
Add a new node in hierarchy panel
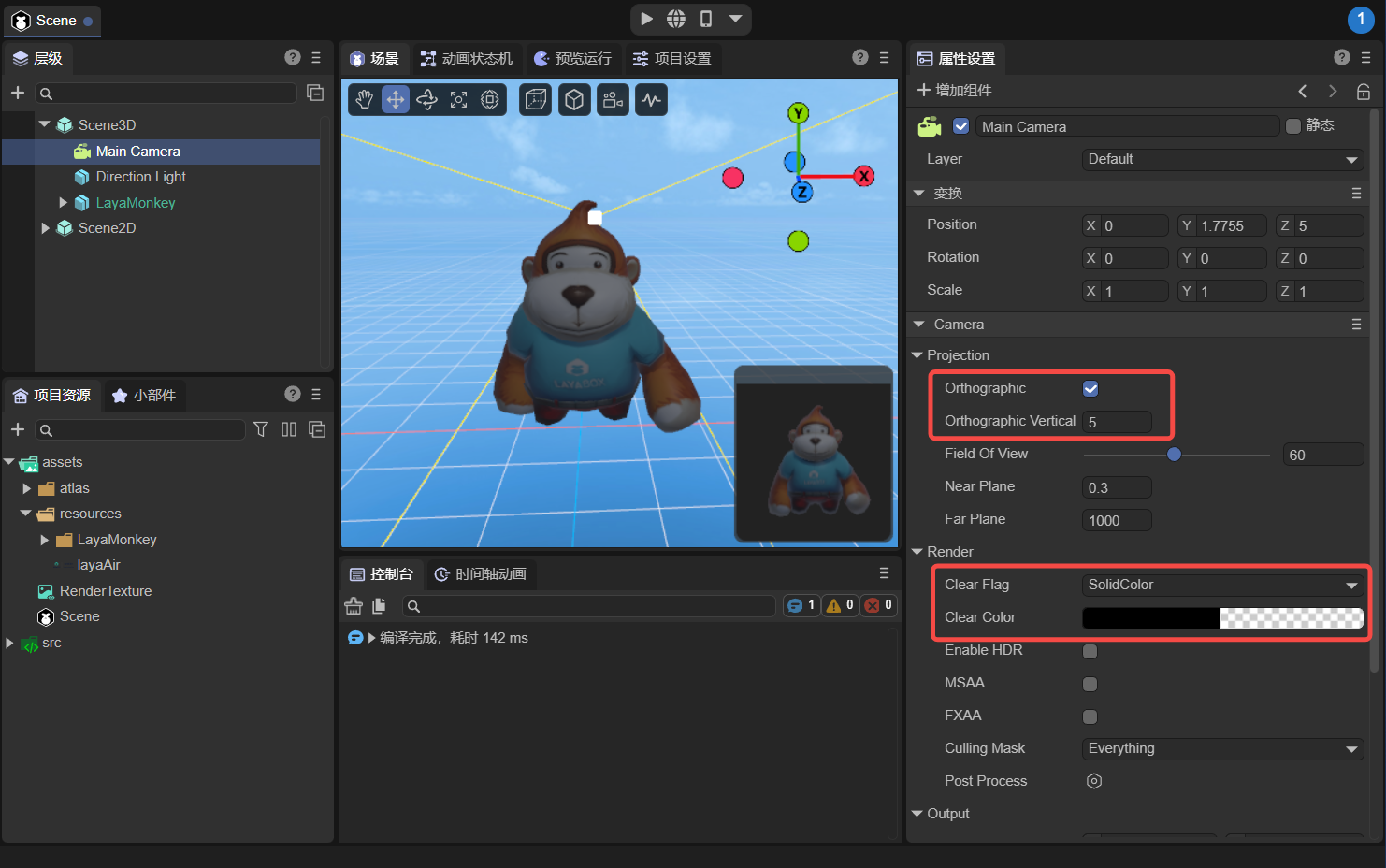tap(18, 93)
